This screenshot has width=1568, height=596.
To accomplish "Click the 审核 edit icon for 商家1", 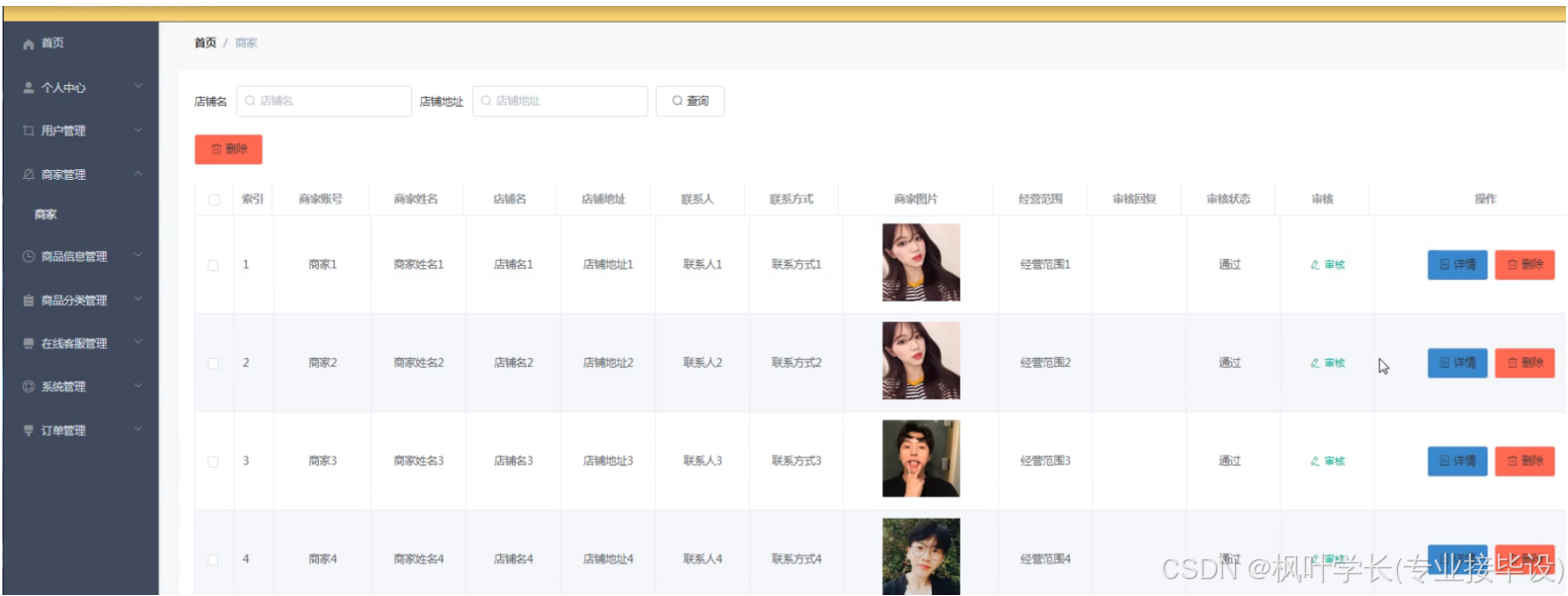I will tap(1315, 265).
